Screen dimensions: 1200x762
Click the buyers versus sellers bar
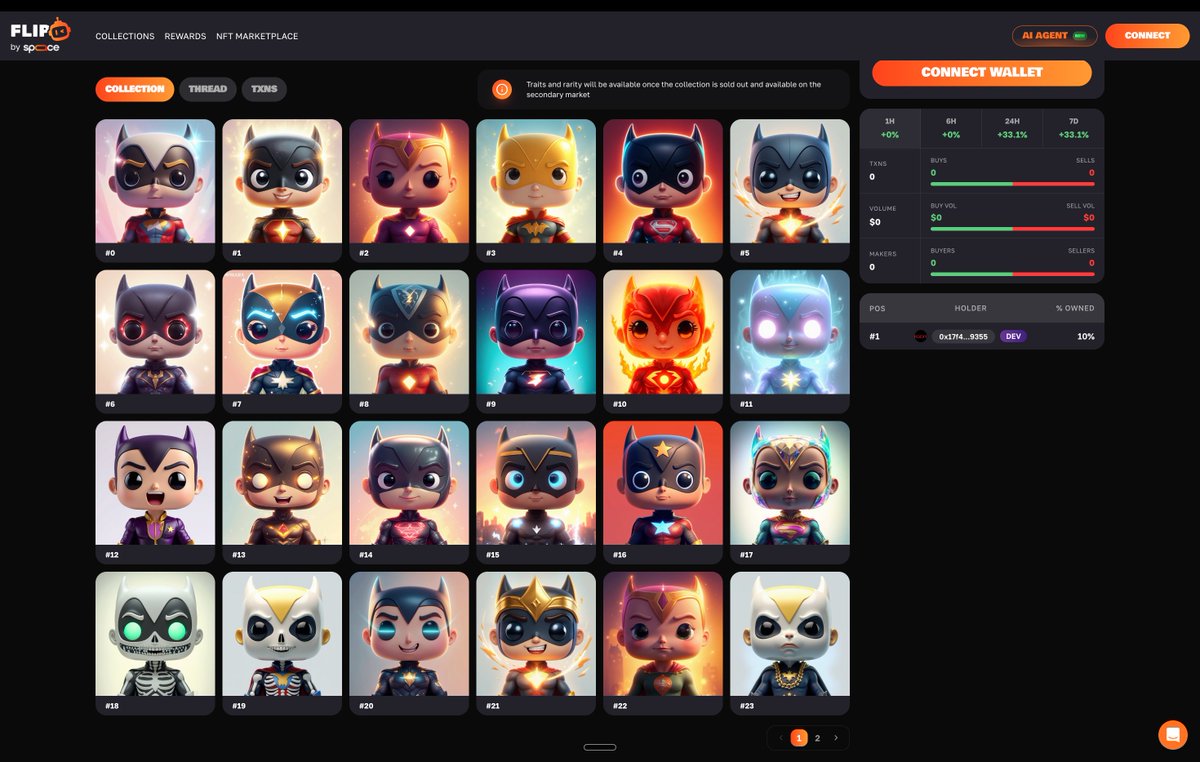1012,274
